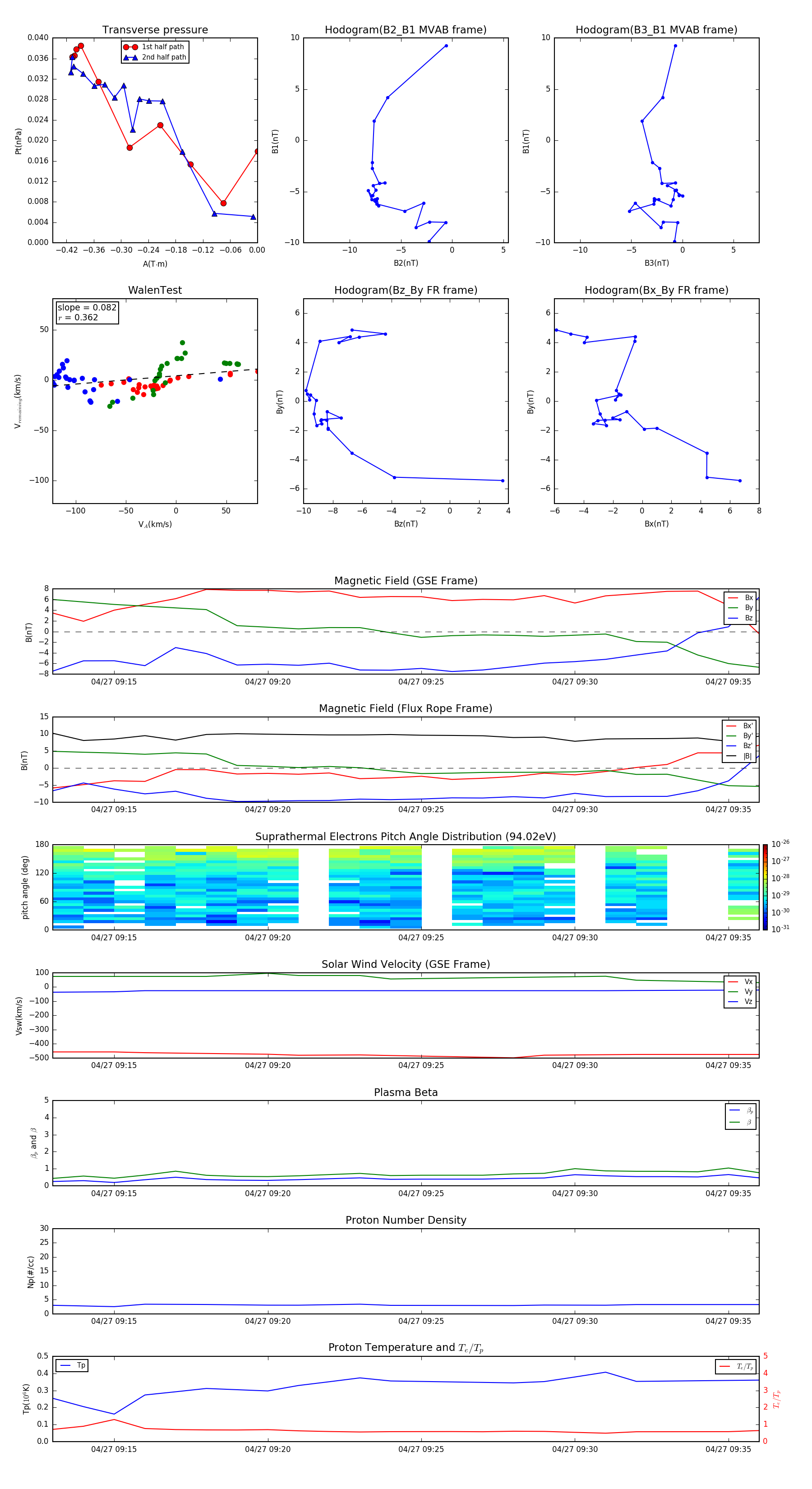
Task: Click '04/27 09:35' tick under Proton Temperature panel
Action: 728,1449
